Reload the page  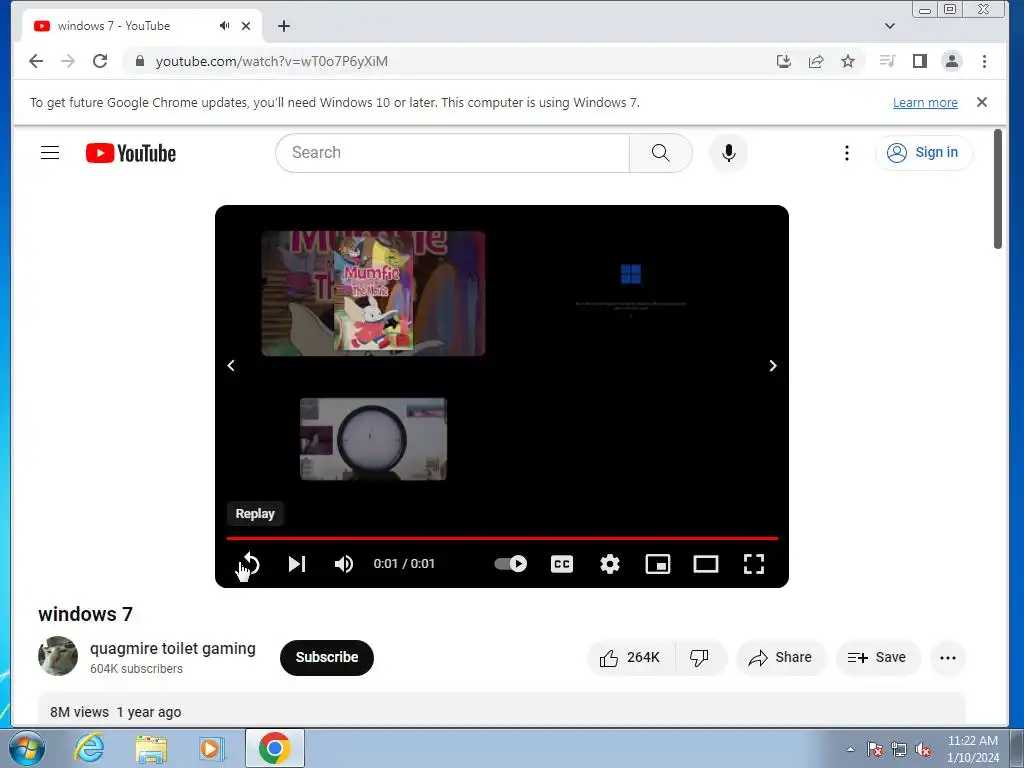(x=100, y=61)
